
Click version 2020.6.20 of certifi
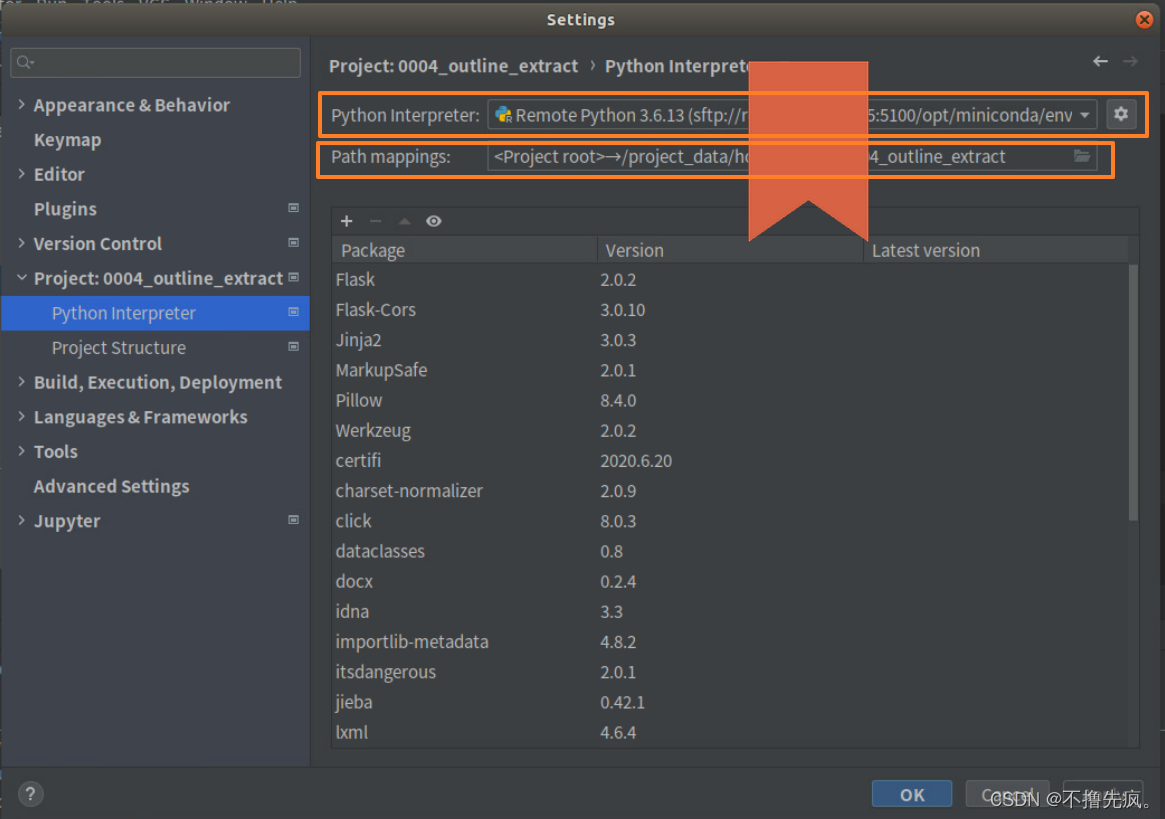click(x=636, y=461)
